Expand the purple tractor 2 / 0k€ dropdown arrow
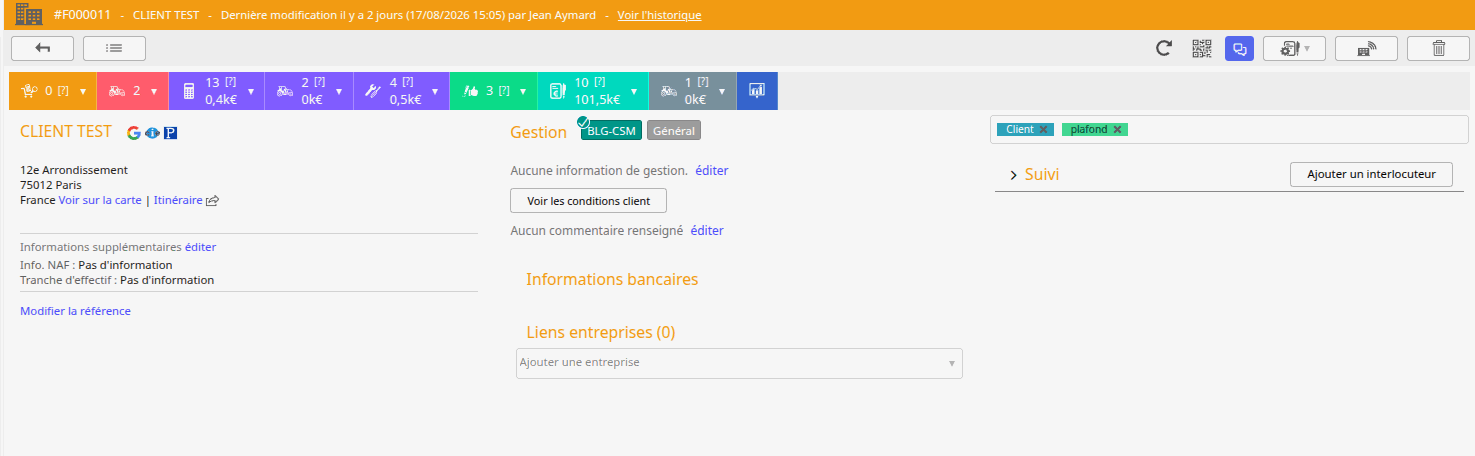Viewport: 1475px width, 456px height. [339, 91]
